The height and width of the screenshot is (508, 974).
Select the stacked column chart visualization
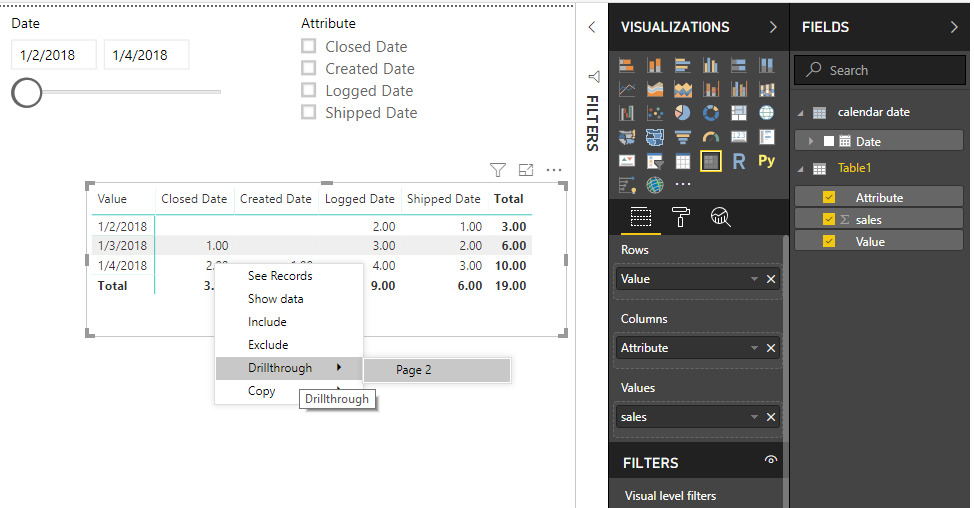click(654, 65)
